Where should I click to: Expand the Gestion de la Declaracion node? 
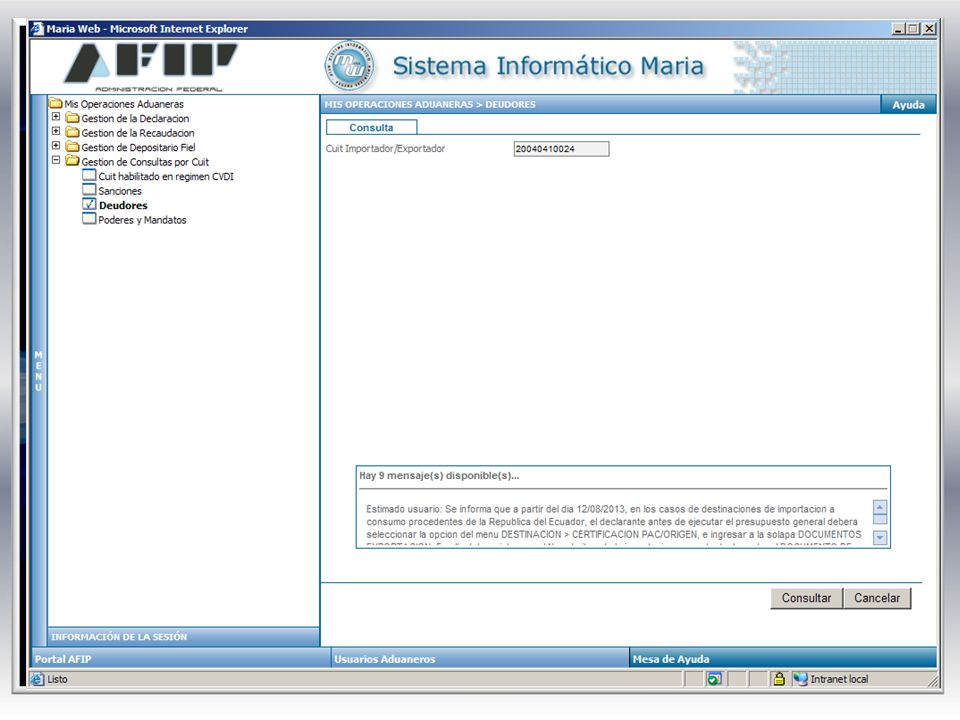[x=56, y=116]
